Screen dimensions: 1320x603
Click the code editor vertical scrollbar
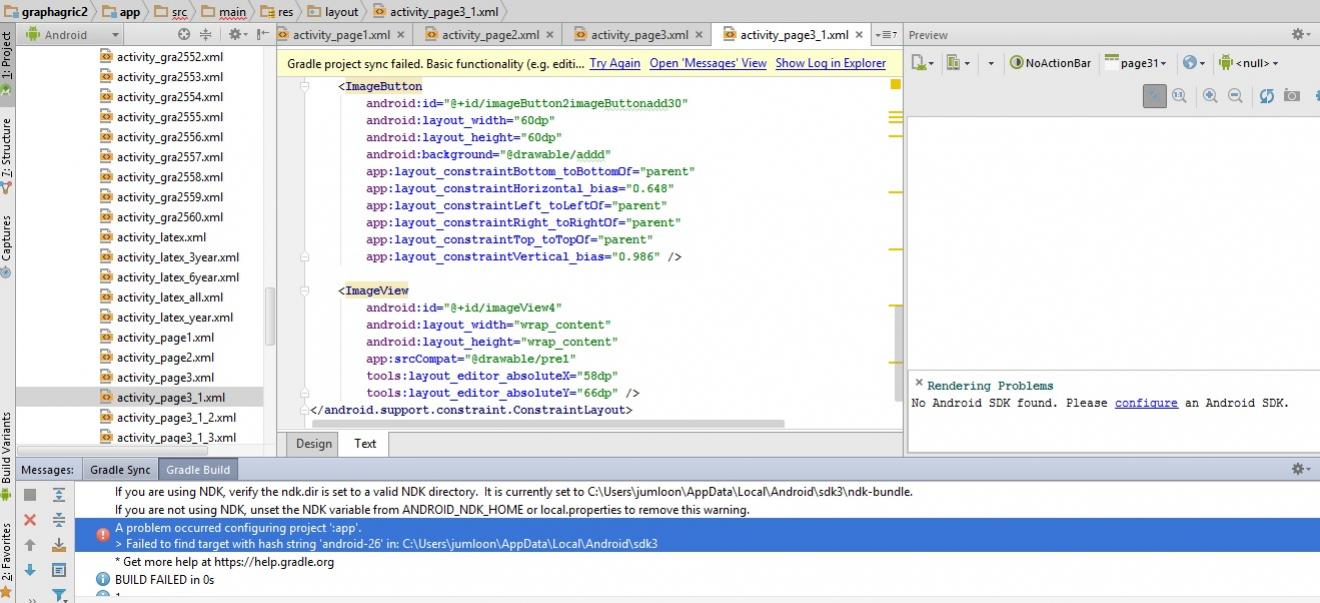tap(896, 353)
